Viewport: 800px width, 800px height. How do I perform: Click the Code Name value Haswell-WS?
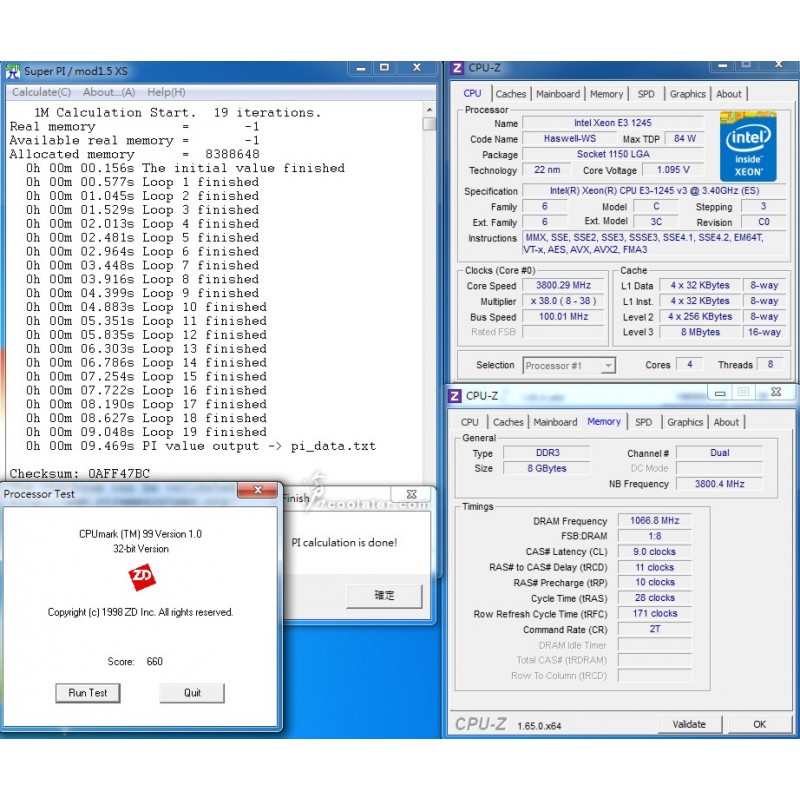click(569, 139)
